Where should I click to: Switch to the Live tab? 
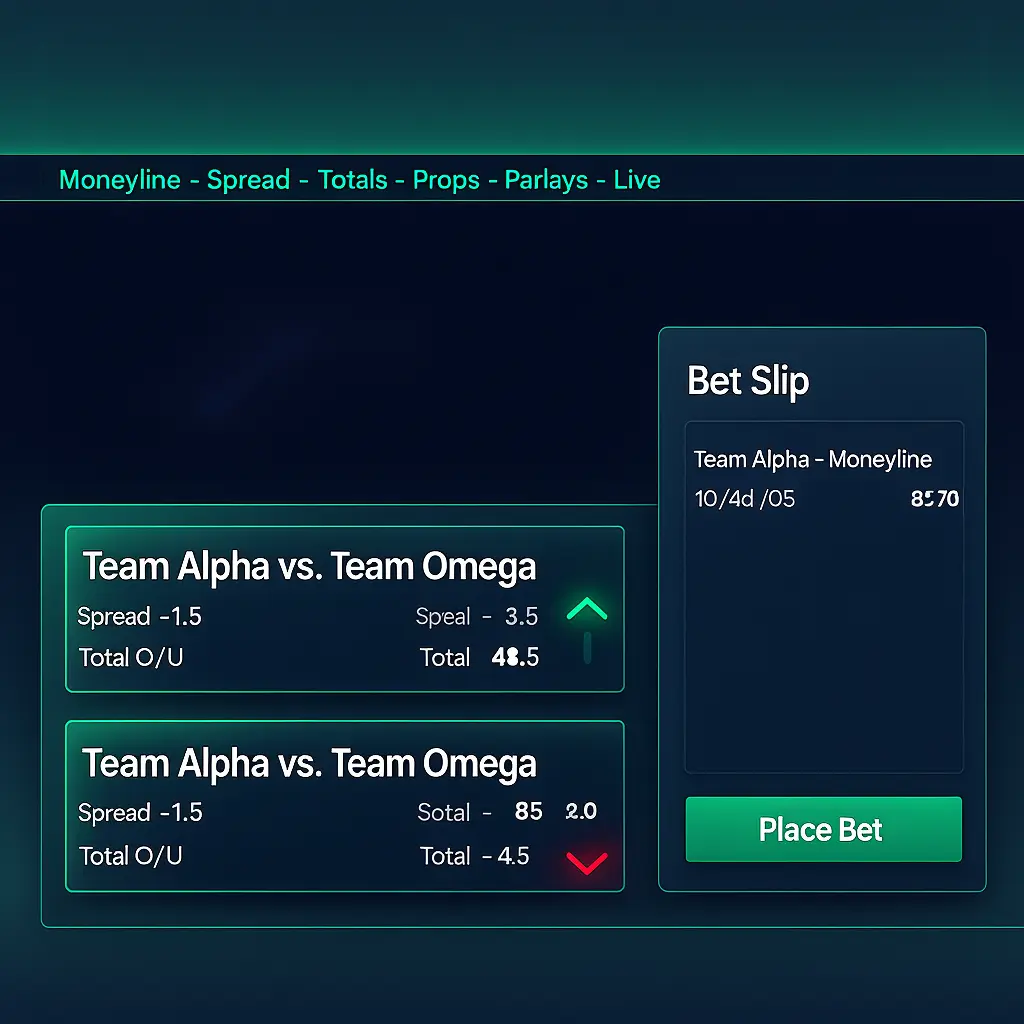(637, 180)
